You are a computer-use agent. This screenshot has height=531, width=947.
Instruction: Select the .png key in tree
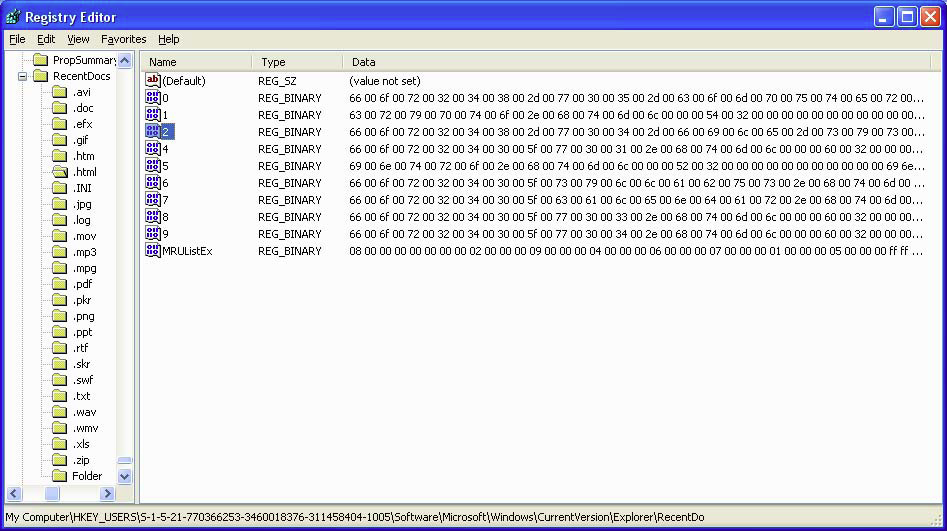click(83, 316)
